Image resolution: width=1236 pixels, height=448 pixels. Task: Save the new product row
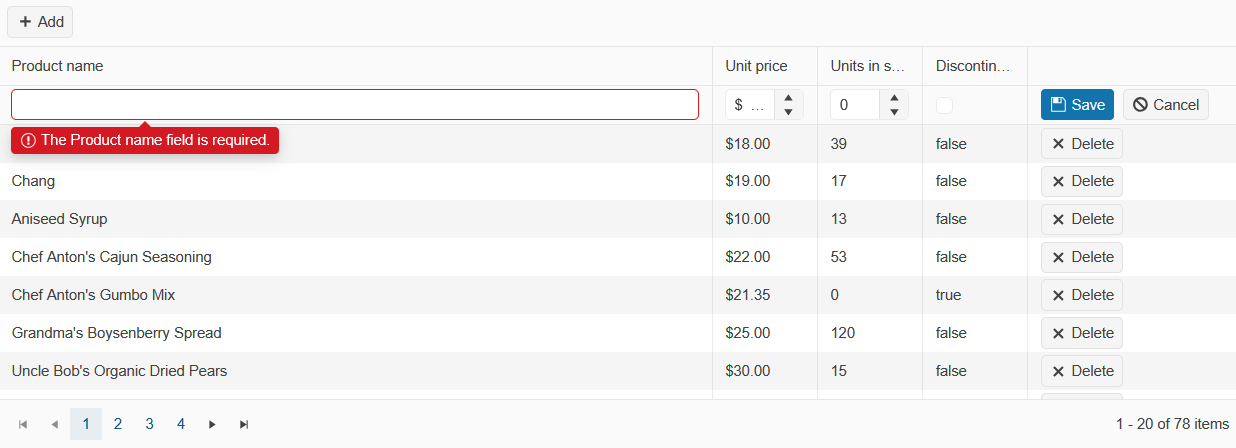point(1077,105)
